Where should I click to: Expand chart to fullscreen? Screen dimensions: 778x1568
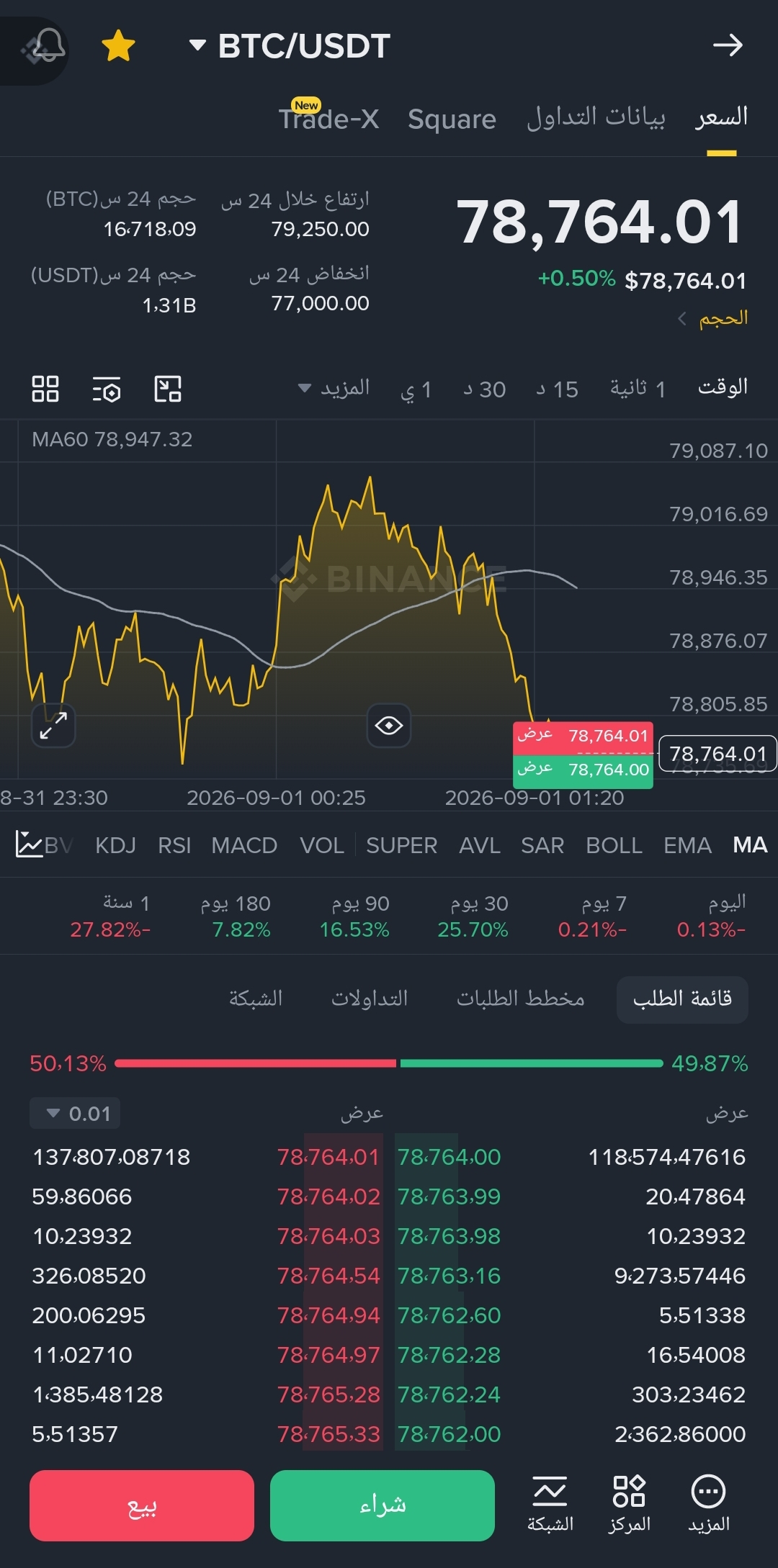click(x=53, y=725)
